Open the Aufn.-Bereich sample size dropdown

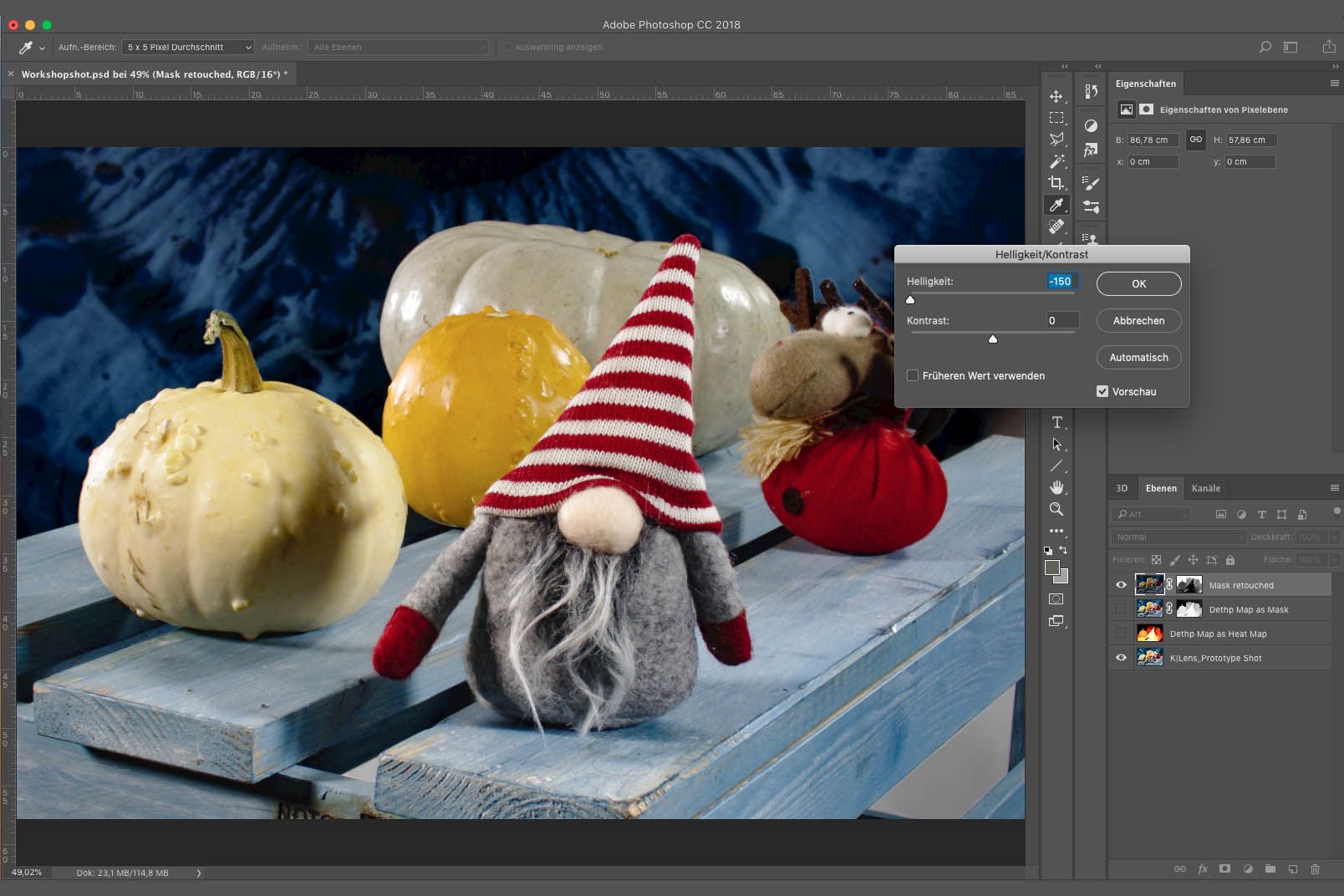[x=188, y=47]
